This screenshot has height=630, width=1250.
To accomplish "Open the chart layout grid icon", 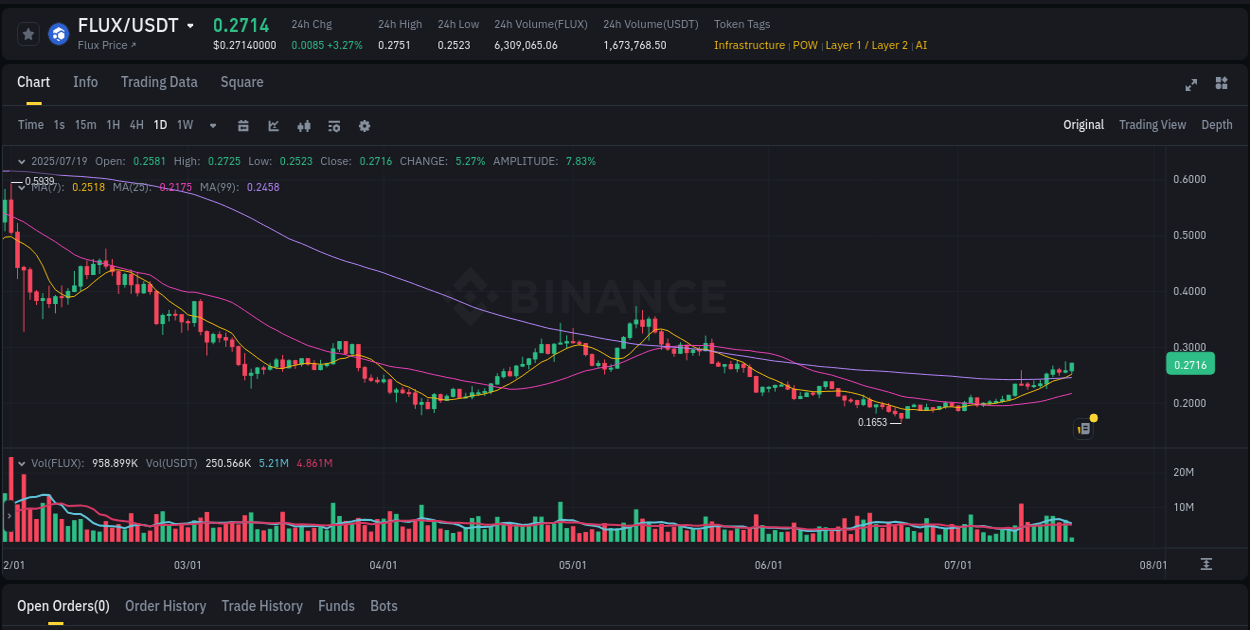I will [x=1222, y=85].
